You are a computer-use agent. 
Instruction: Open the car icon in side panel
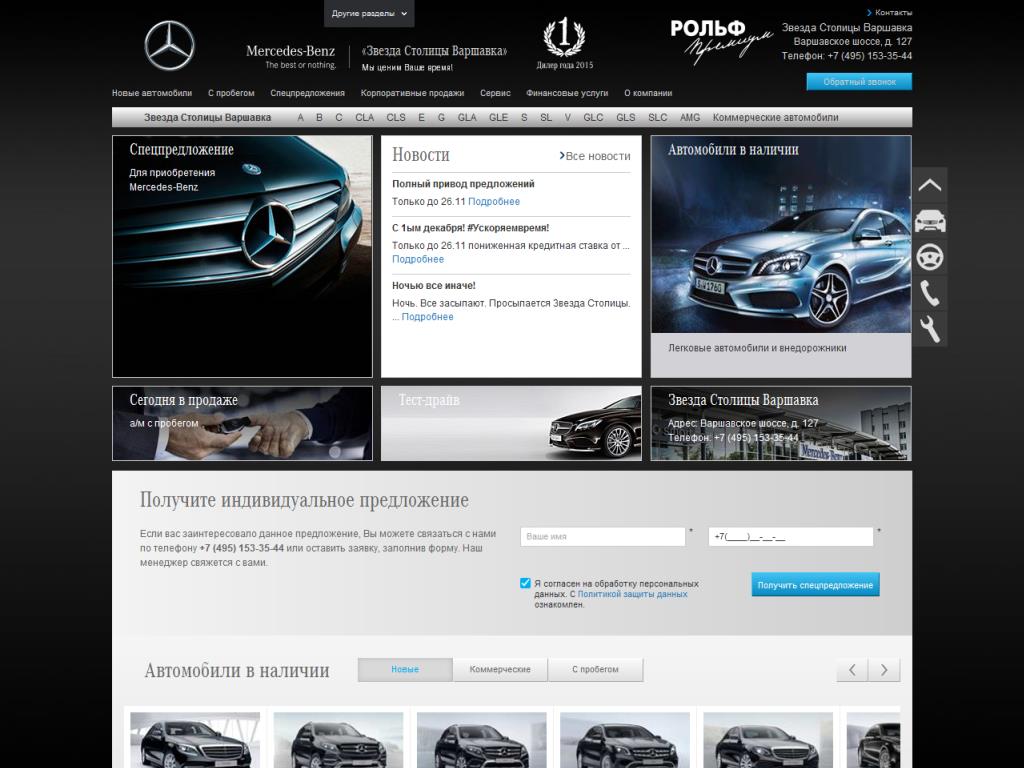(929, 221)
